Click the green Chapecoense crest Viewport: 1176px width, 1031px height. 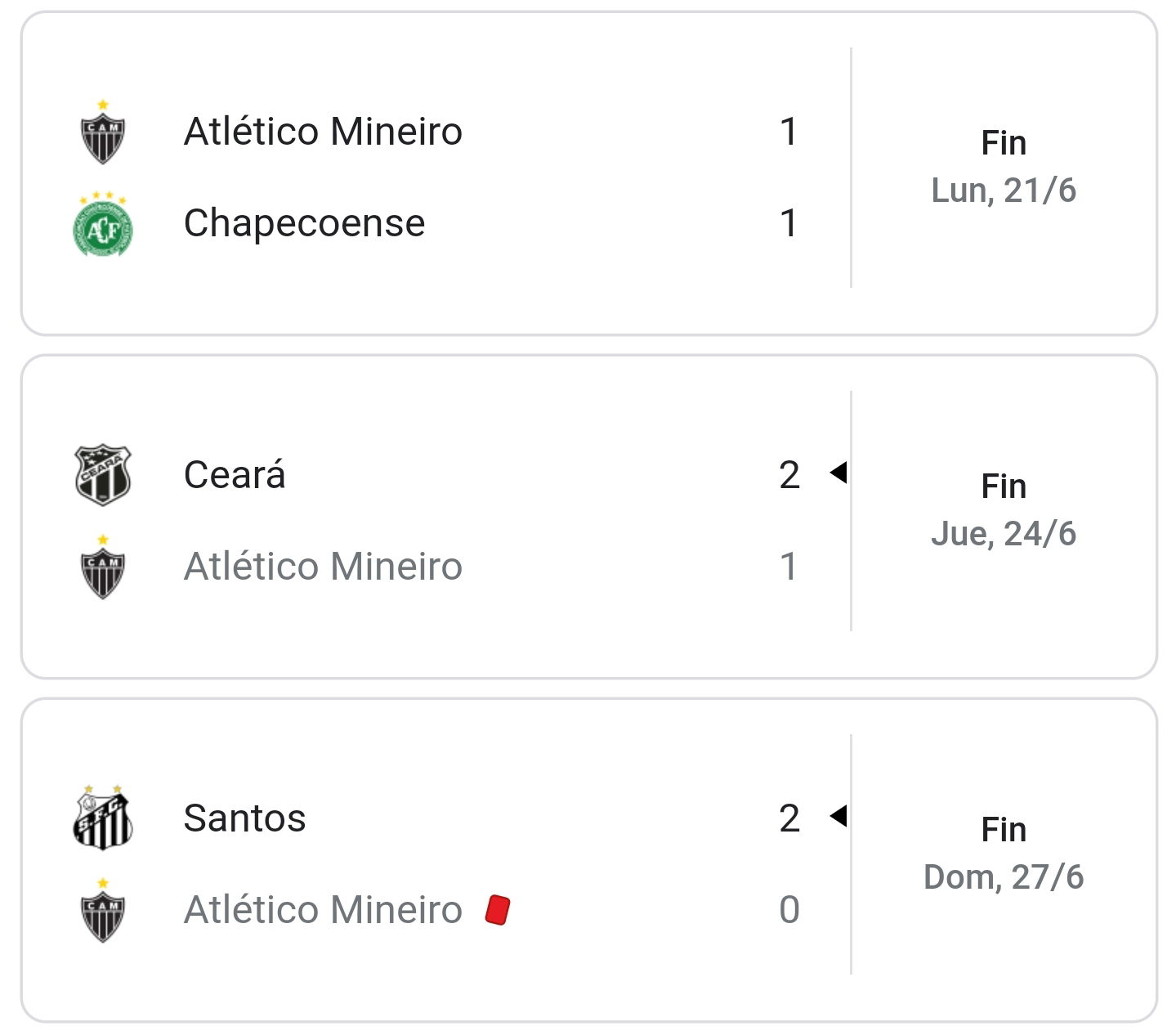point(103,224)
